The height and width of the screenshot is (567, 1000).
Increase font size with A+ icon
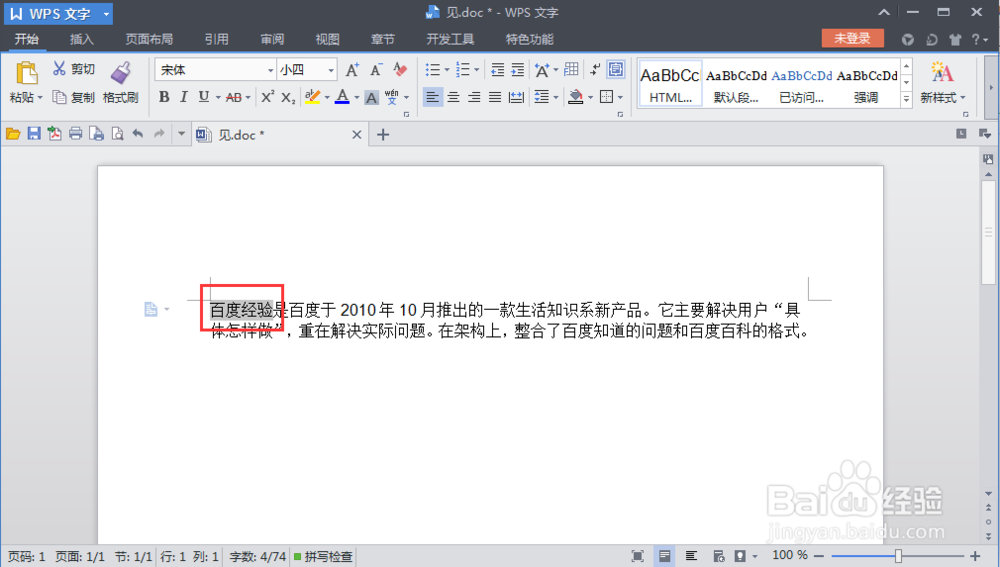point(352,70)
